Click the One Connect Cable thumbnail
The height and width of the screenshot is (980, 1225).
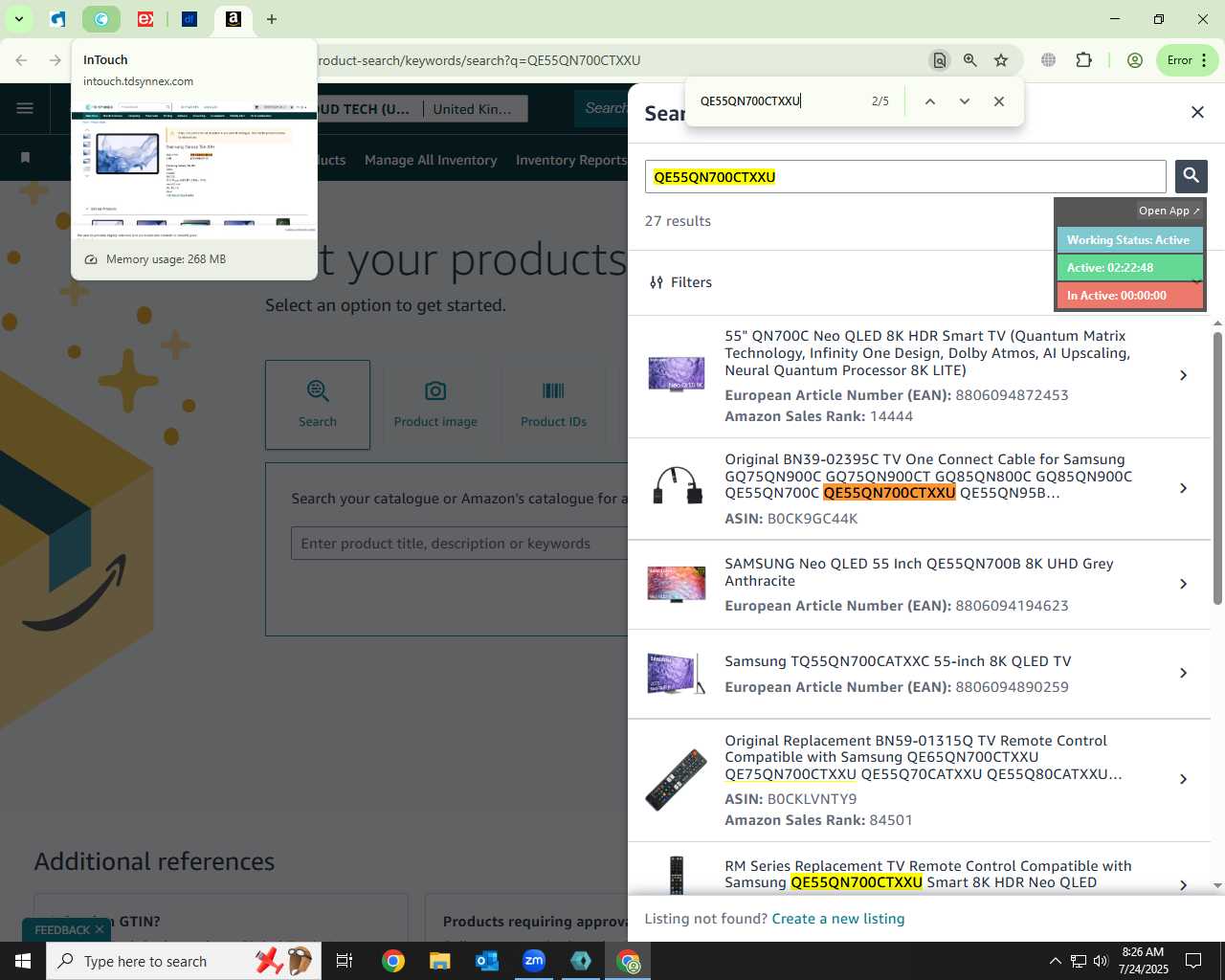click(x=677, y=486)
